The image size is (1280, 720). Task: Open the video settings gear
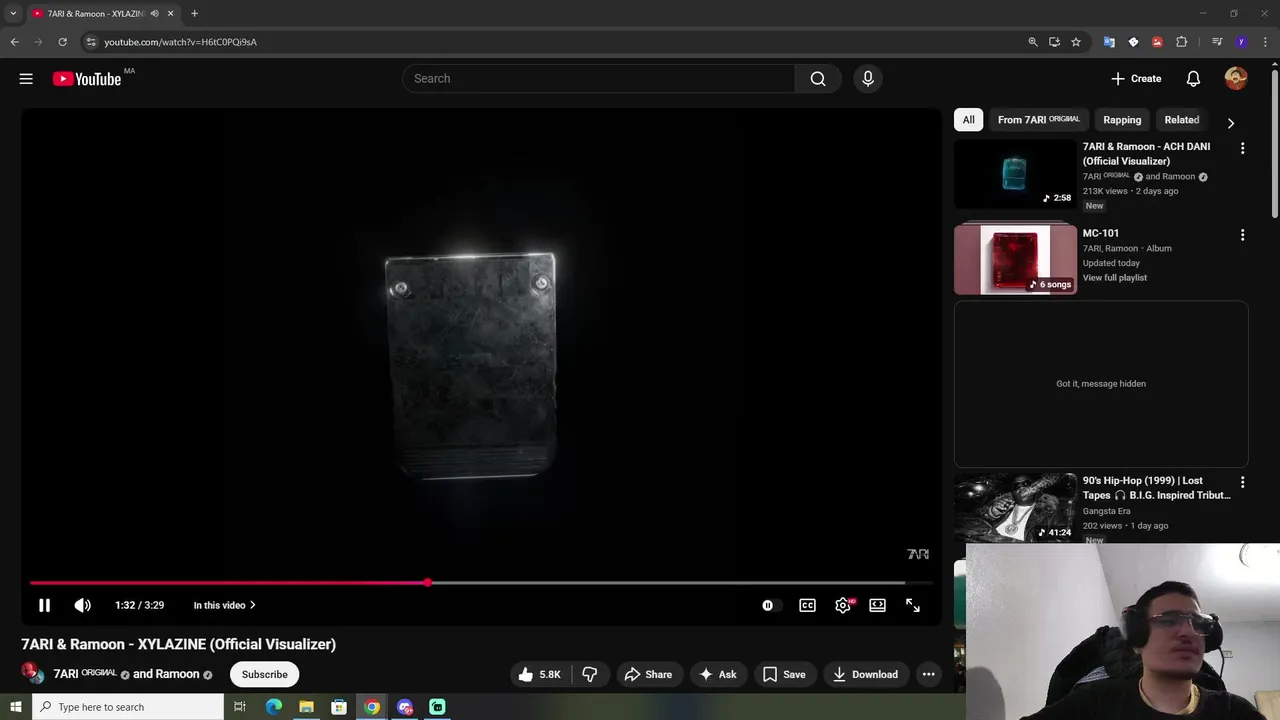(843, 605)
